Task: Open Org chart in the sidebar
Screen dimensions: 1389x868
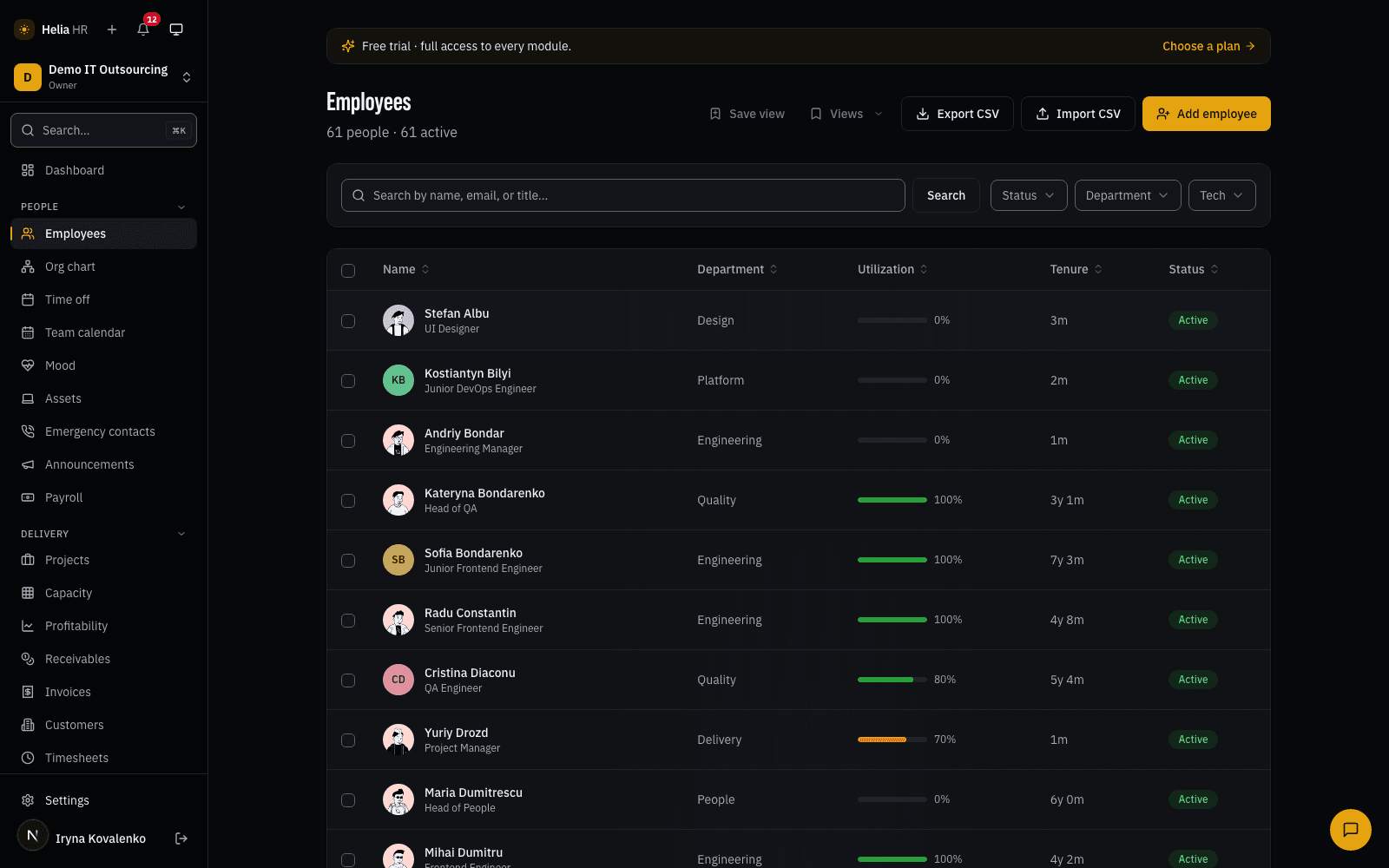Action: click(x=103, y=266)
